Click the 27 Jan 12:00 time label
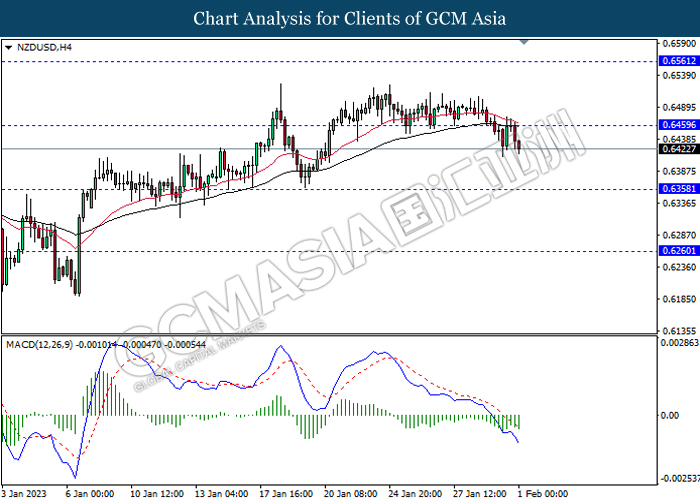Screen dimensions: 700x500 [x=480, y=494]
